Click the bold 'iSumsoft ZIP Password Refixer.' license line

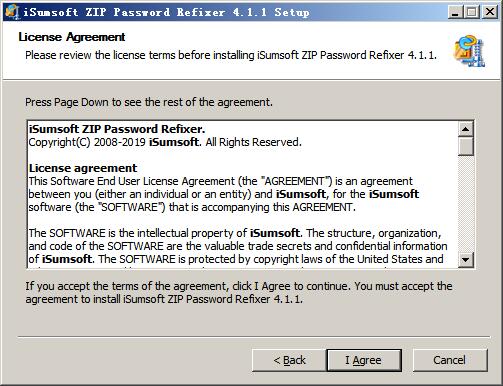coord(117,129)
